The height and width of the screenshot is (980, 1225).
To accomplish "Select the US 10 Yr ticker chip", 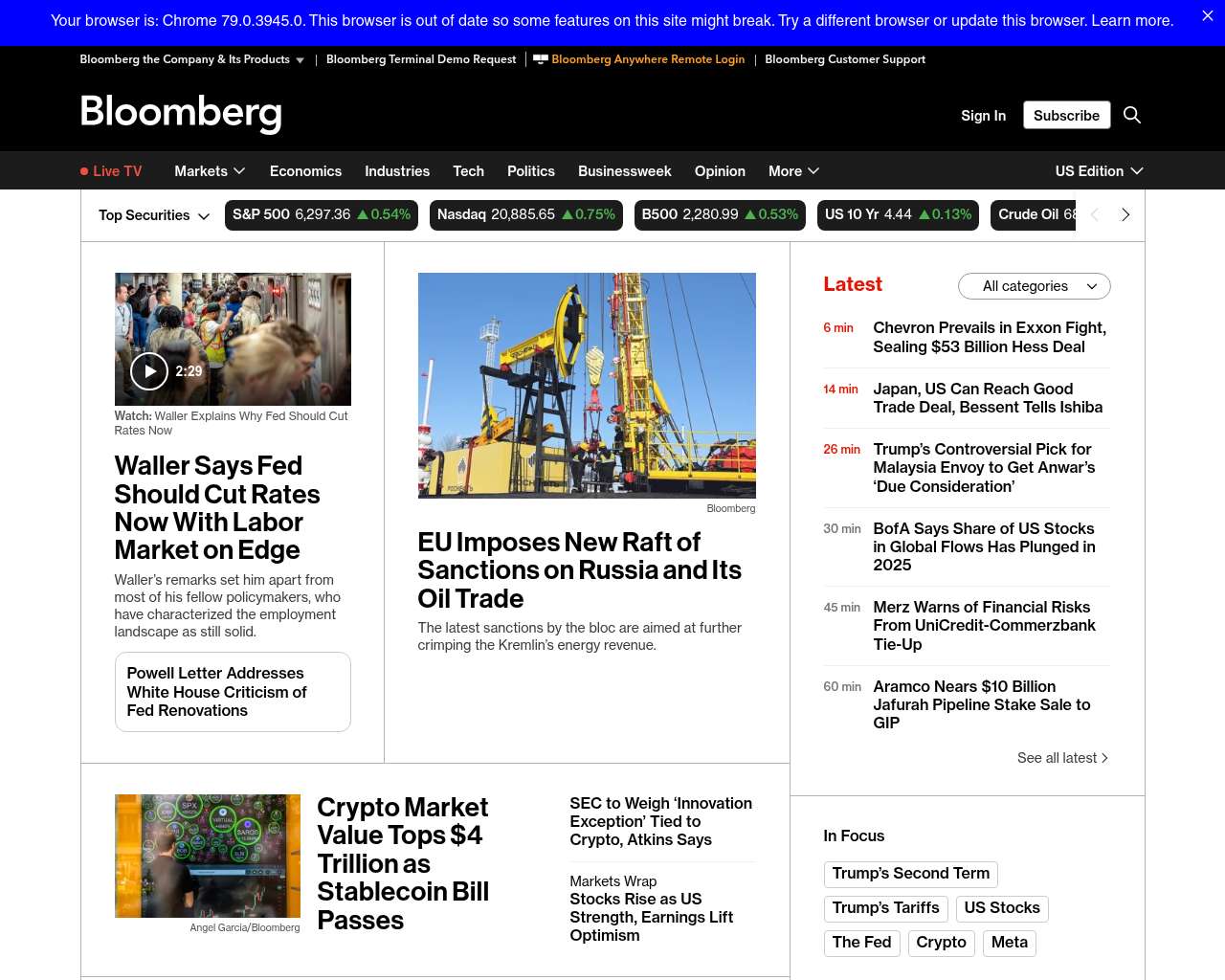I will click(899, 215).
